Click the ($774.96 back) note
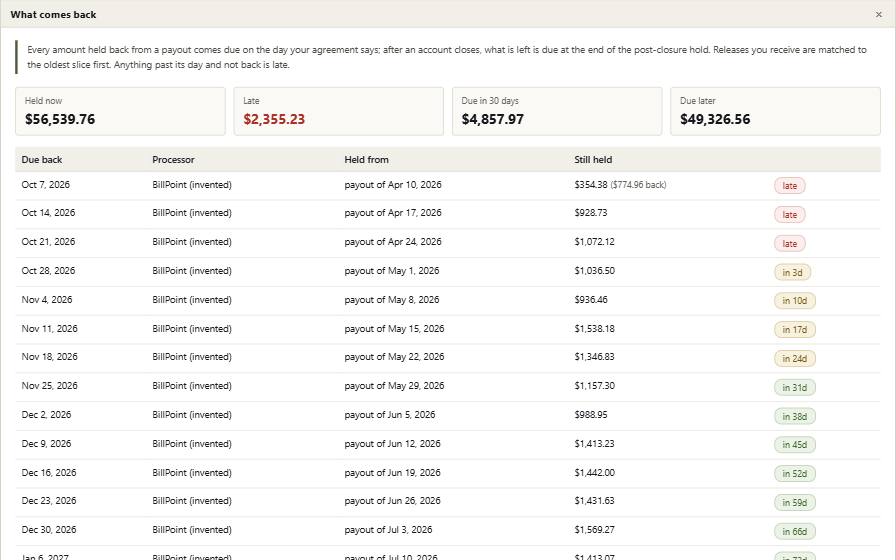896x560 pixels. (x=638, y=185)
